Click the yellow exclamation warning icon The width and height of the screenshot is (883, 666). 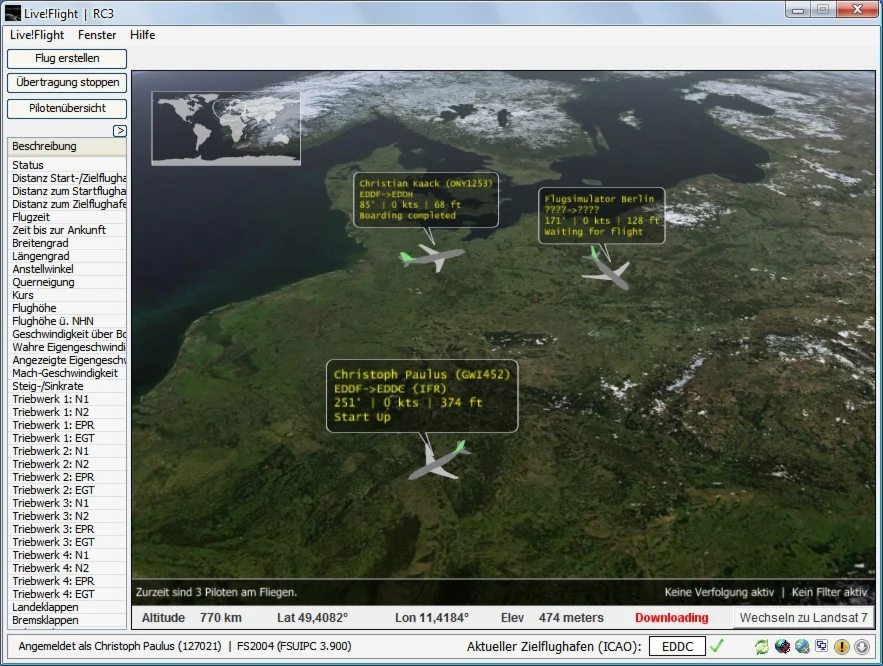click(x=842, y=647)
